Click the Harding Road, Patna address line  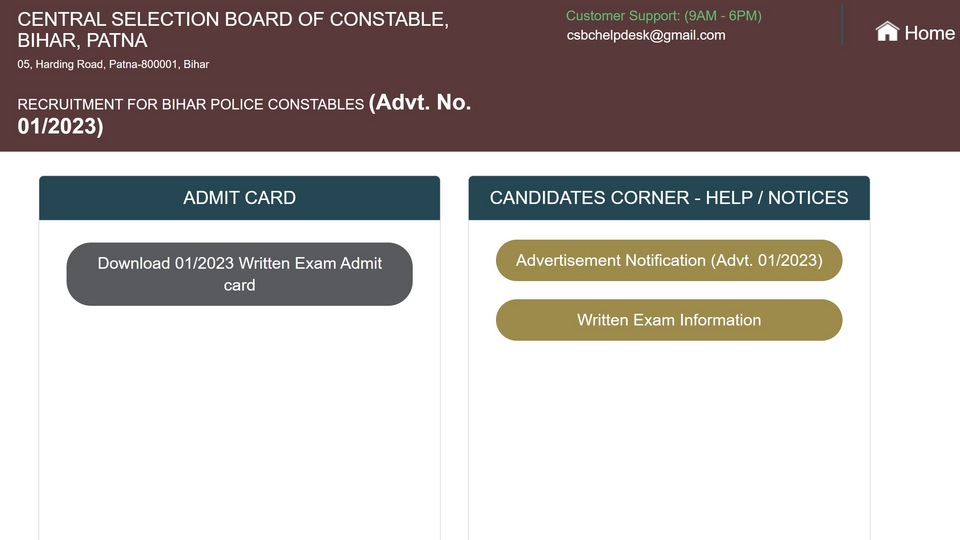coord(113,64)
